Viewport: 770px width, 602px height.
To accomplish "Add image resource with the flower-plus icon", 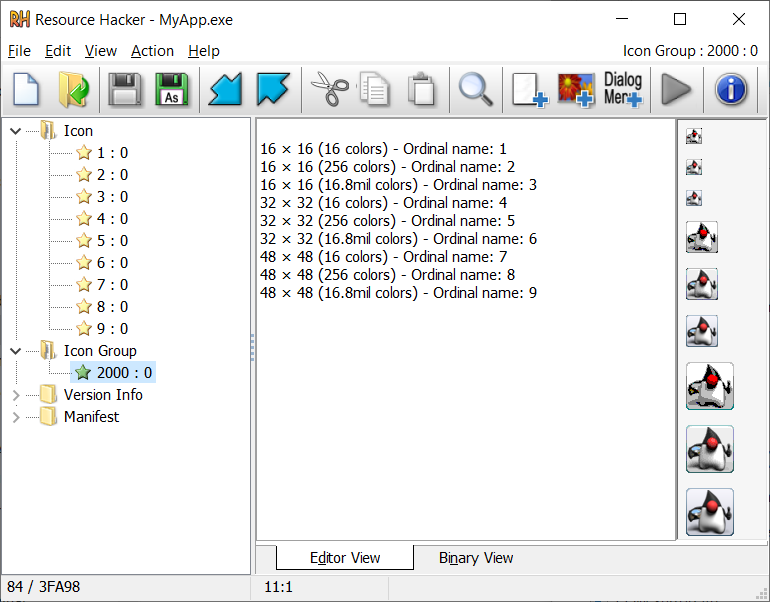I will pyautogui.click(x=576, y=90).
